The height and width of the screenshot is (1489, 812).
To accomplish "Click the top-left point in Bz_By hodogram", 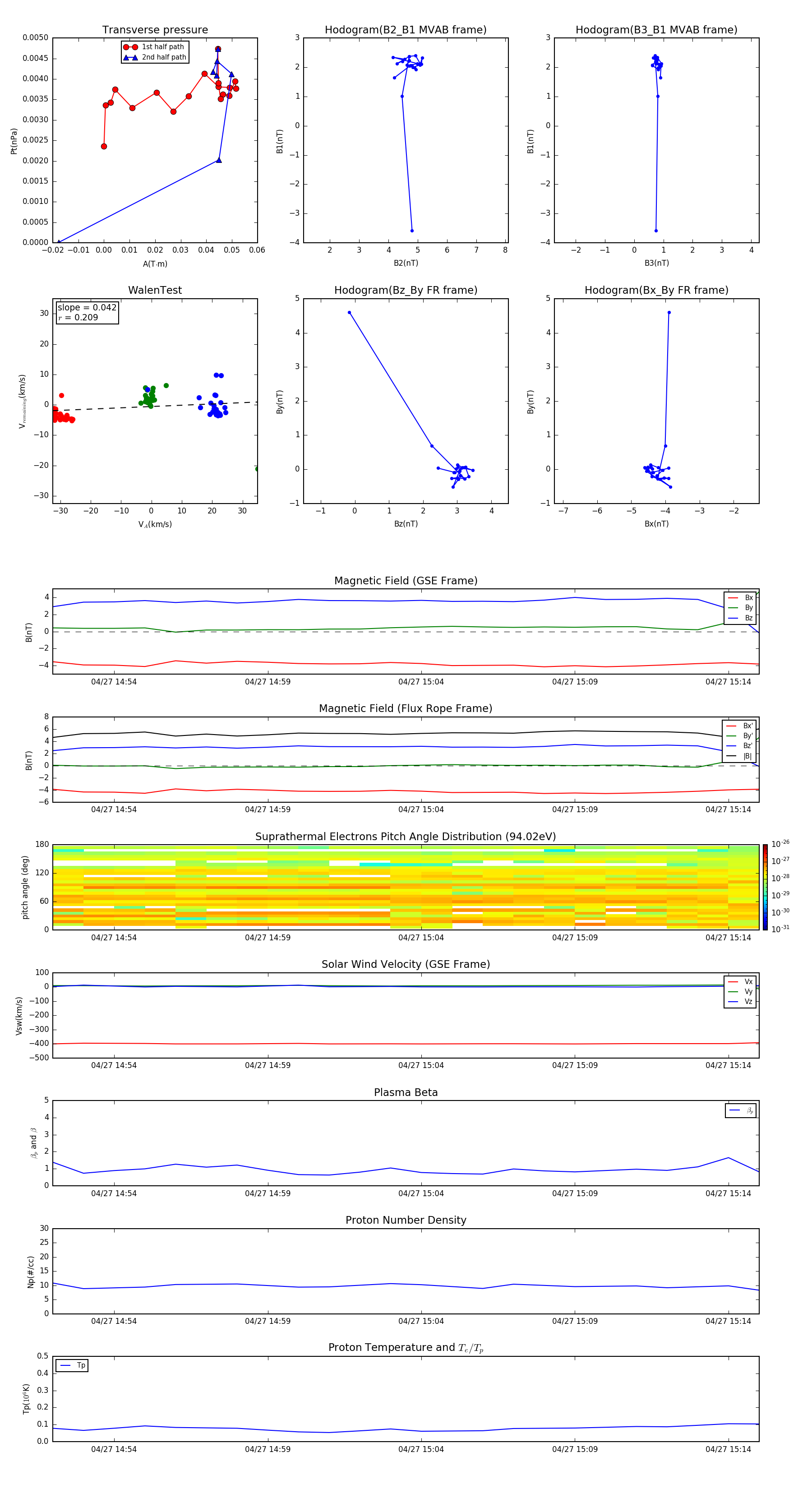I will 349,313.
